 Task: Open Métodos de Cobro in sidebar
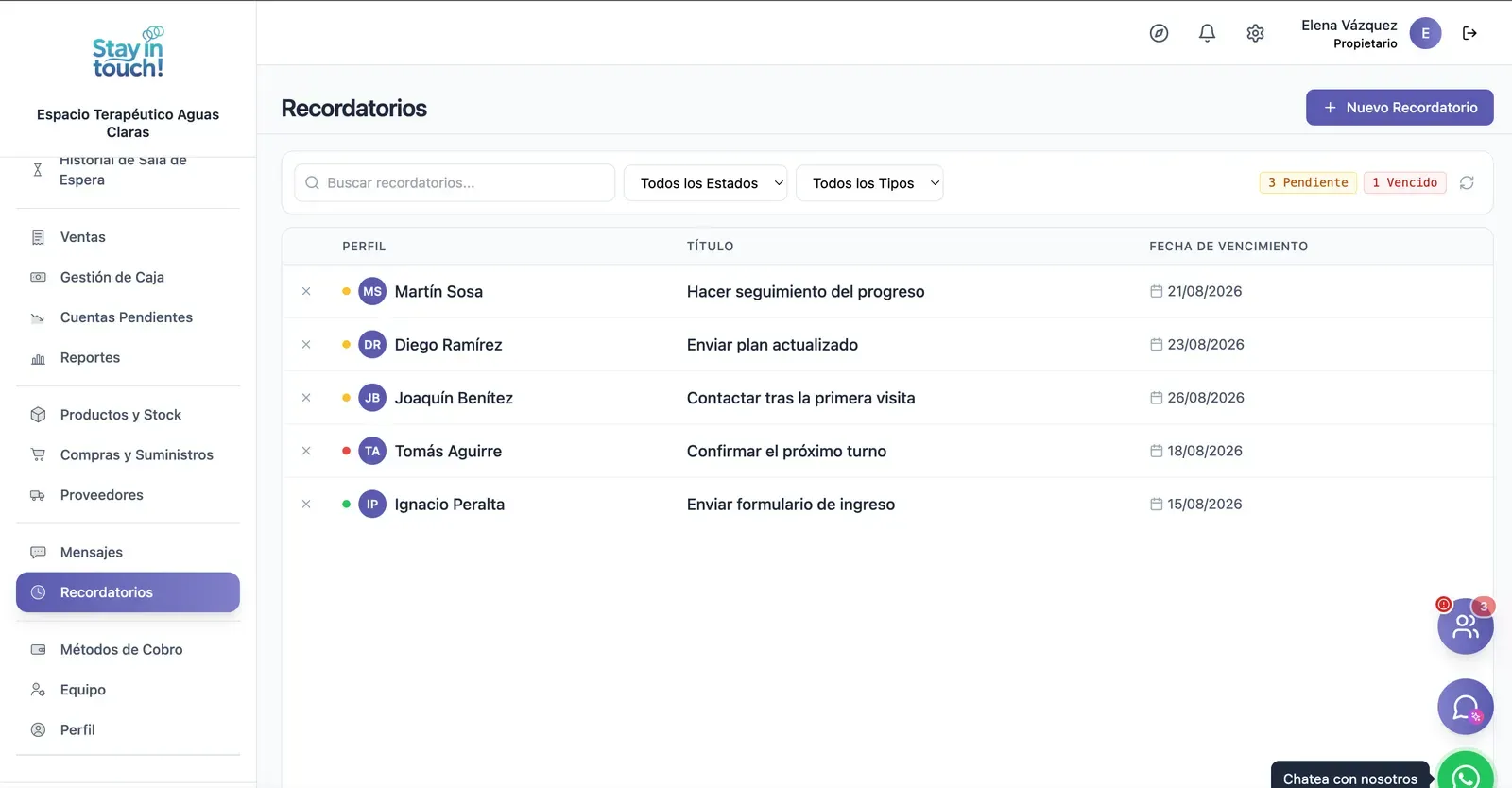128,649
